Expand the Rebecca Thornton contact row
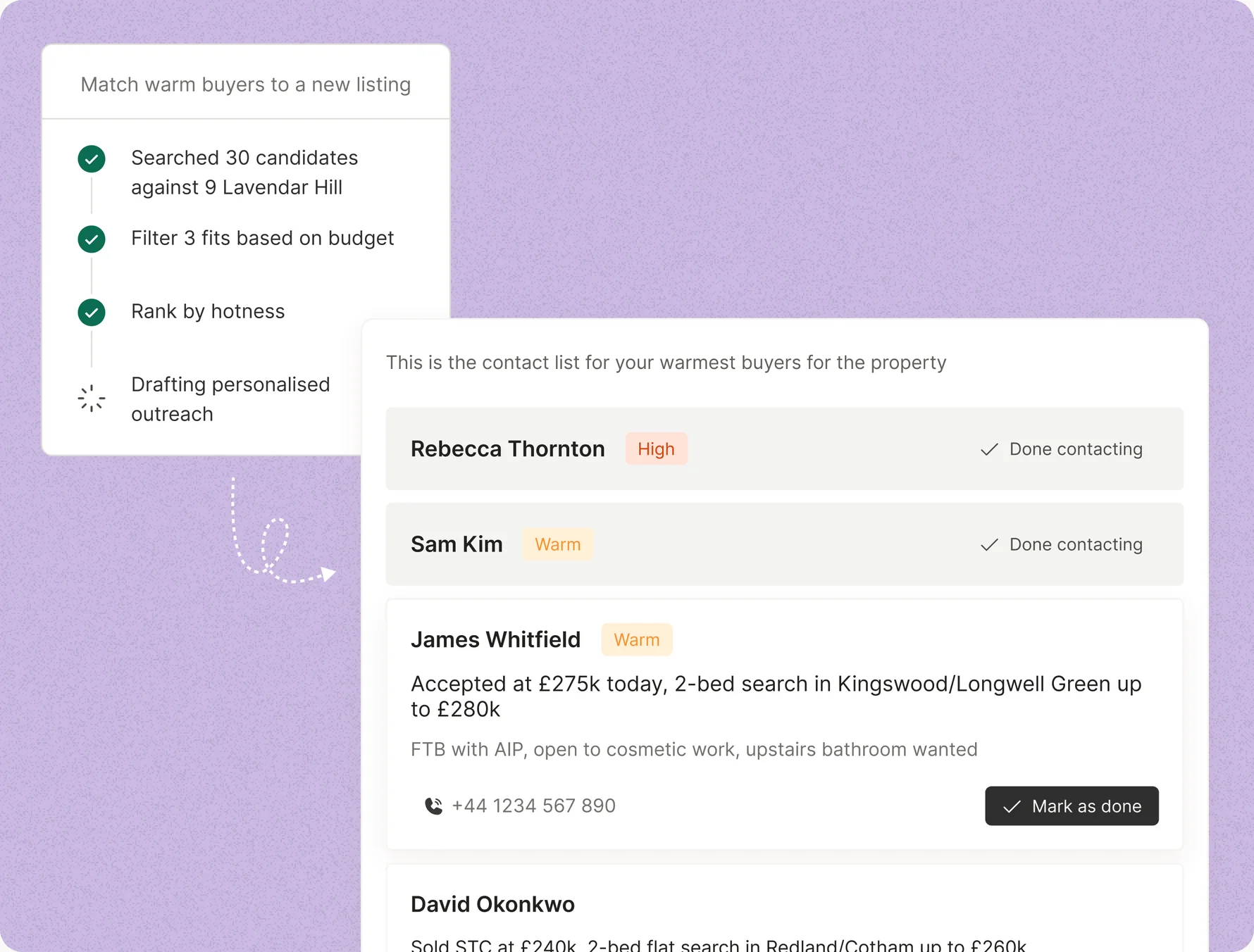The height and width of the screenshot is (952, 1254). (784, 449)
